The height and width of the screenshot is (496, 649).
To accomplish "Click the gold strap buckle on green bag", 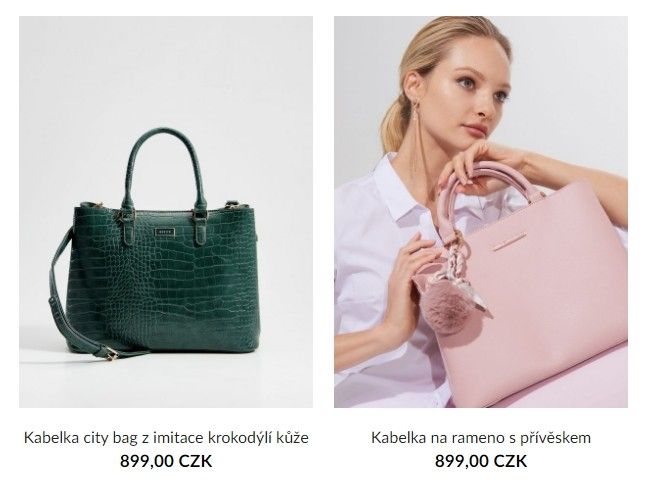I will 112,353.
